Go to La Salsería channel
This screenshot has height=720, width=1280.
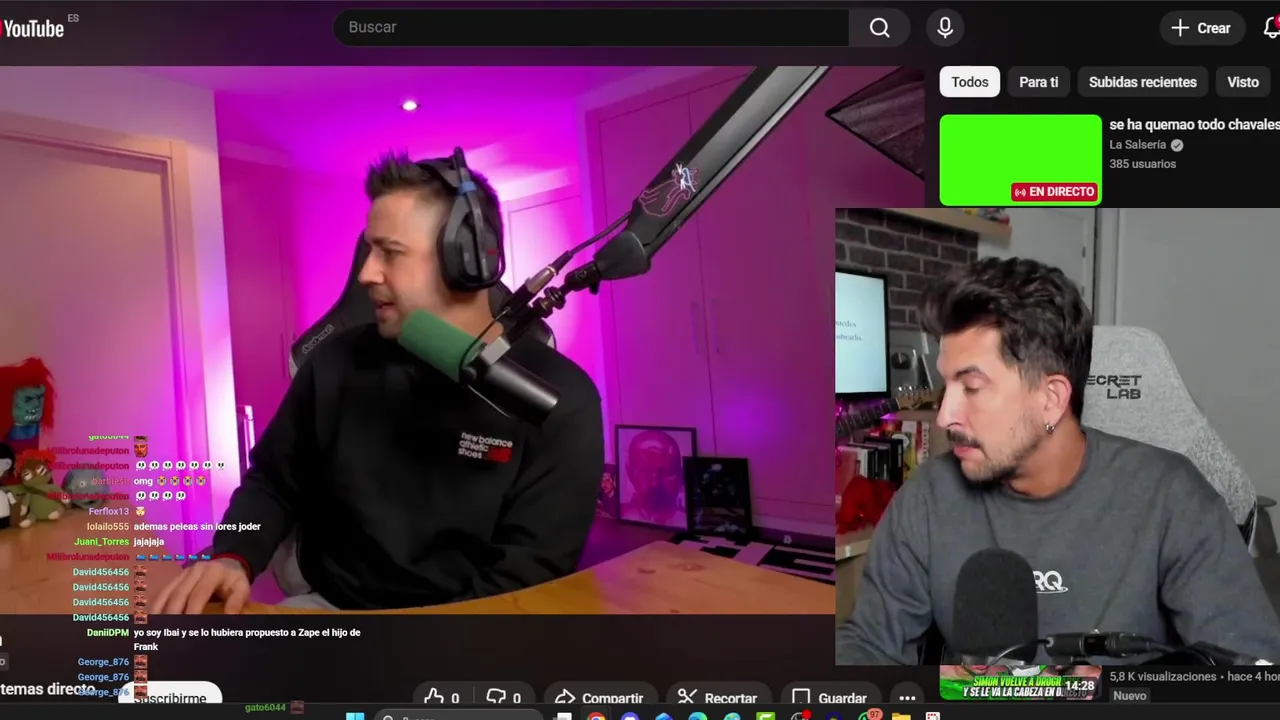(x=1138, y=144)
